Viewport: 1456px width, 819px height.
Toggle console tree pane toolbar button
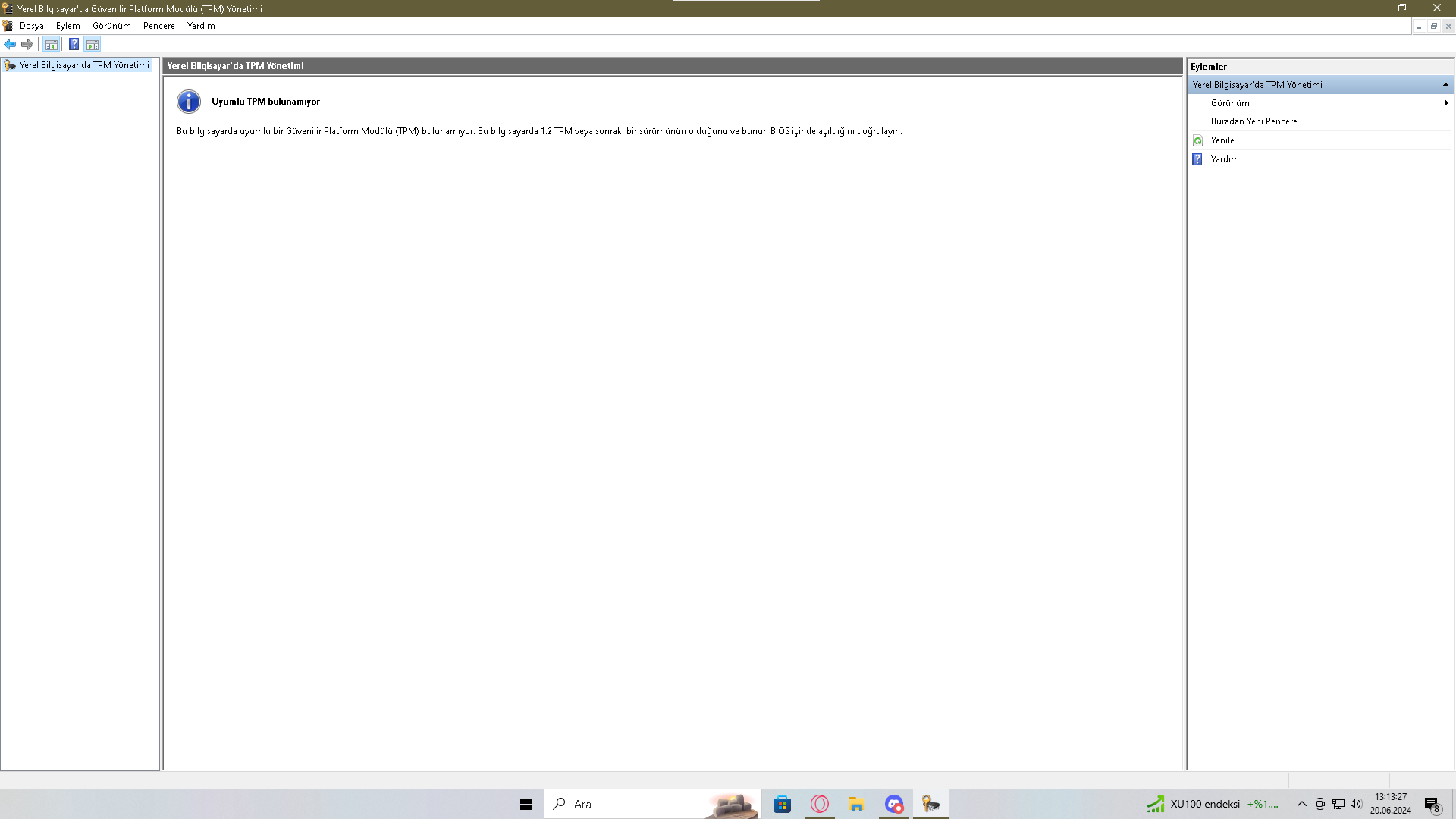click(51, 45)
